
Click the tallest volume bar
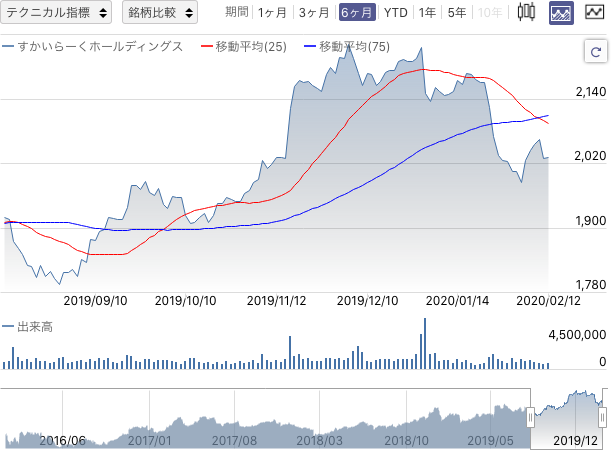[x=425, y=344]
